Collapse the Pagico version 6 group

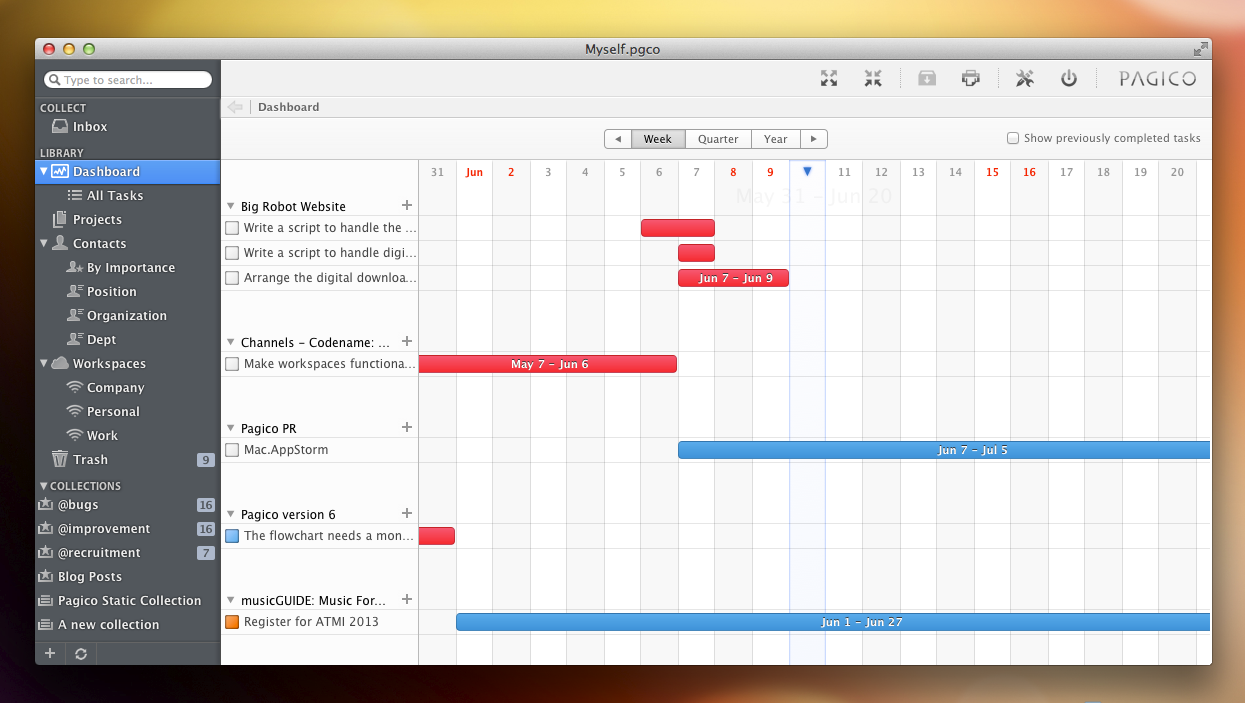coord(231,514)
